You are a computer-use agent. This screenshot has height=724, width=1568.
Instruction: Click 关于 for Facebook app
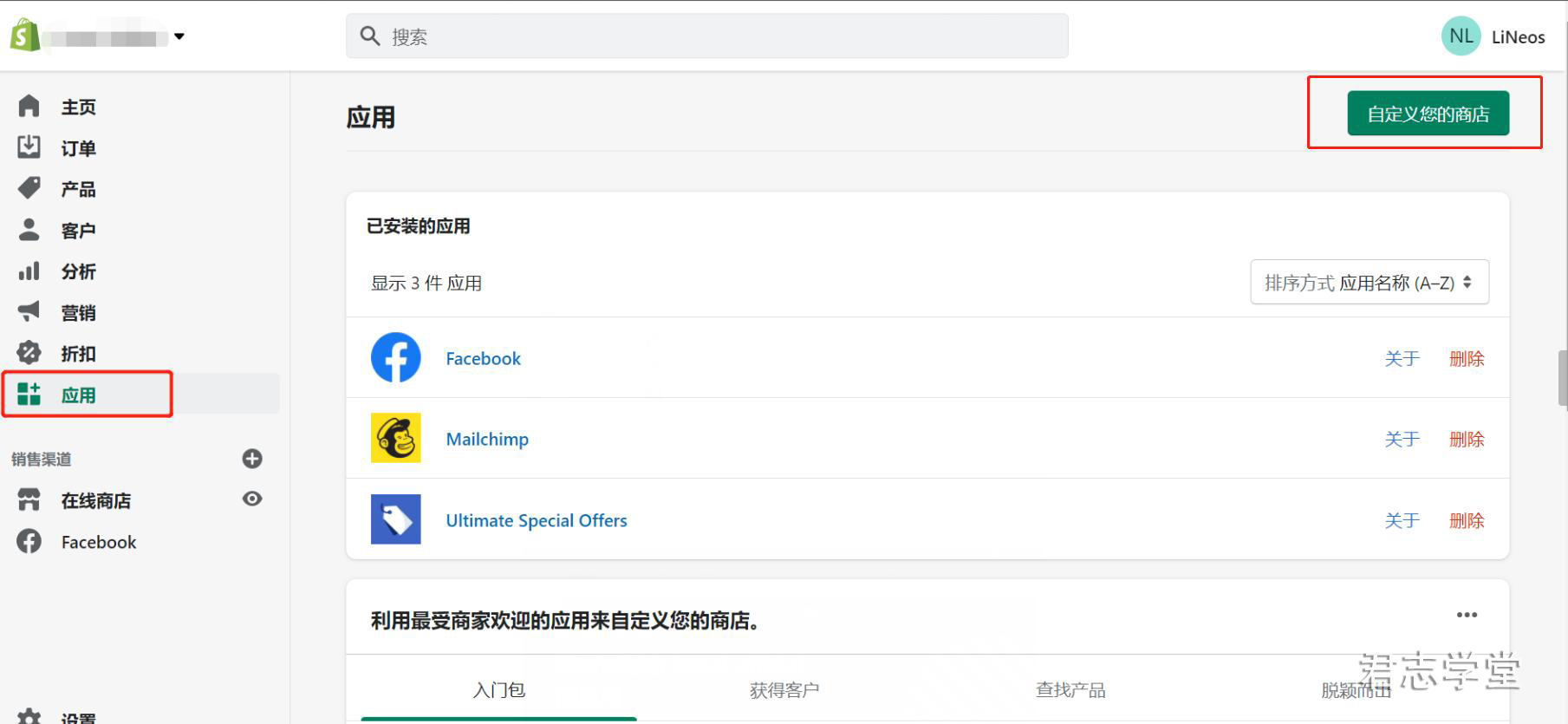point(1402,359)
